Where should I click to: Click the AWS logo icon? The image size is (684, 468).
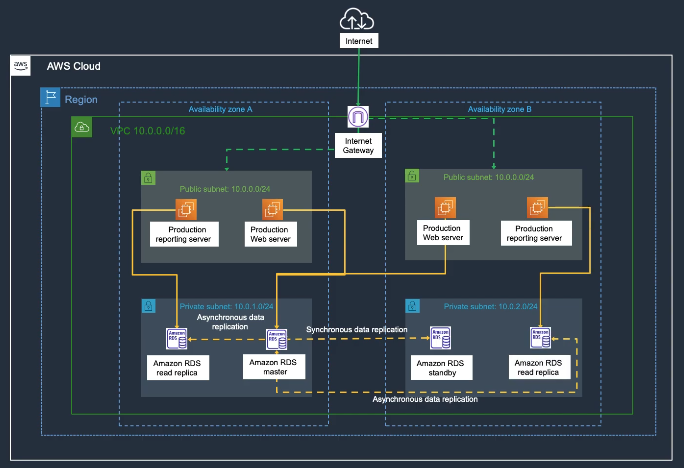click(x=22, y=66)
